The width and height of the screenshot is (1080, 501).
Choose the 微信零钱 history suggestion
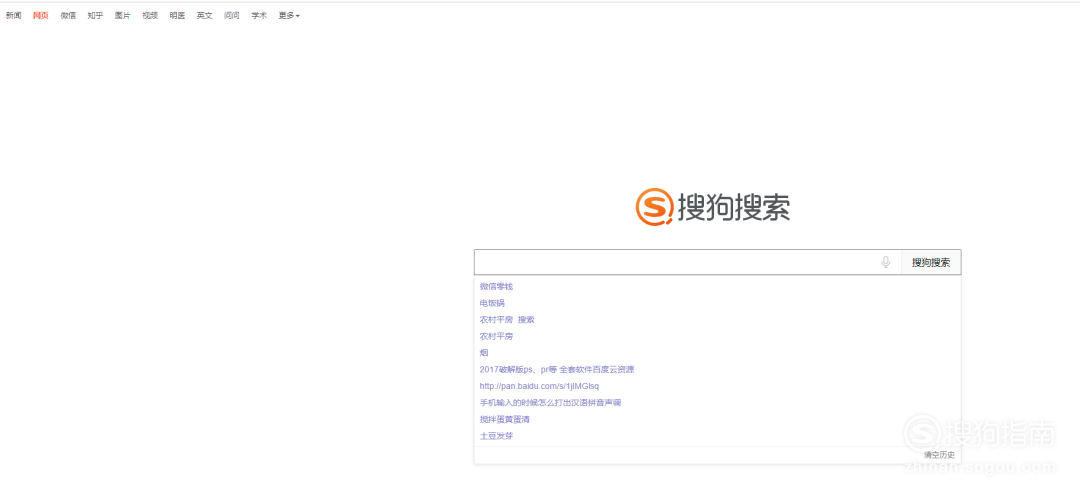(496, 287)
